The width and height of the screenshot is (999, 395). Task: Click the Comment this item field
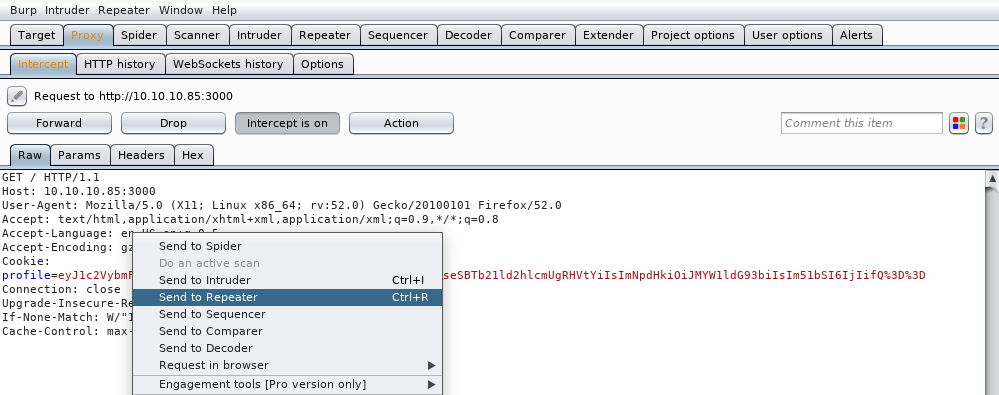(x=861, y=123)
